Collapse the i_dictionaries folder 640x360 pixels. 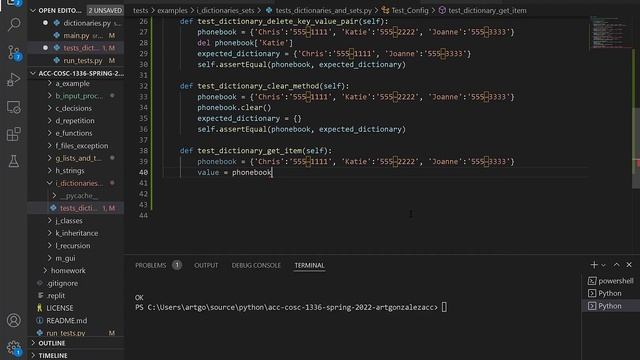[x=76, y=183]
